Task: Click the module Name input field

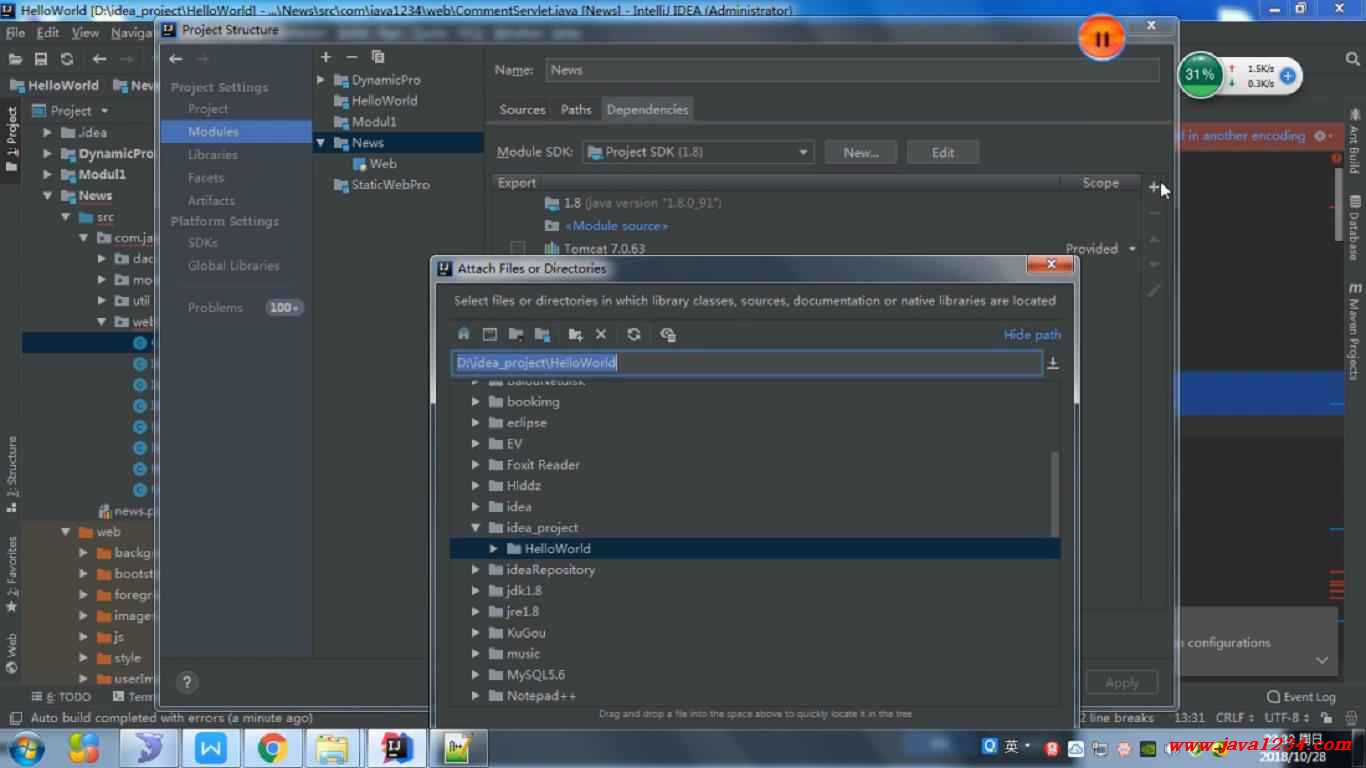Action: point(853,70)
